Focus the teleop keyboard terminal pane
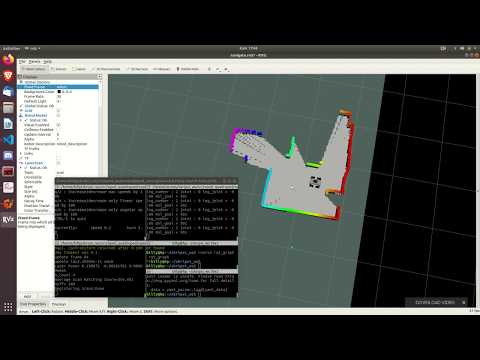The image size is (480, 360). 99,214
